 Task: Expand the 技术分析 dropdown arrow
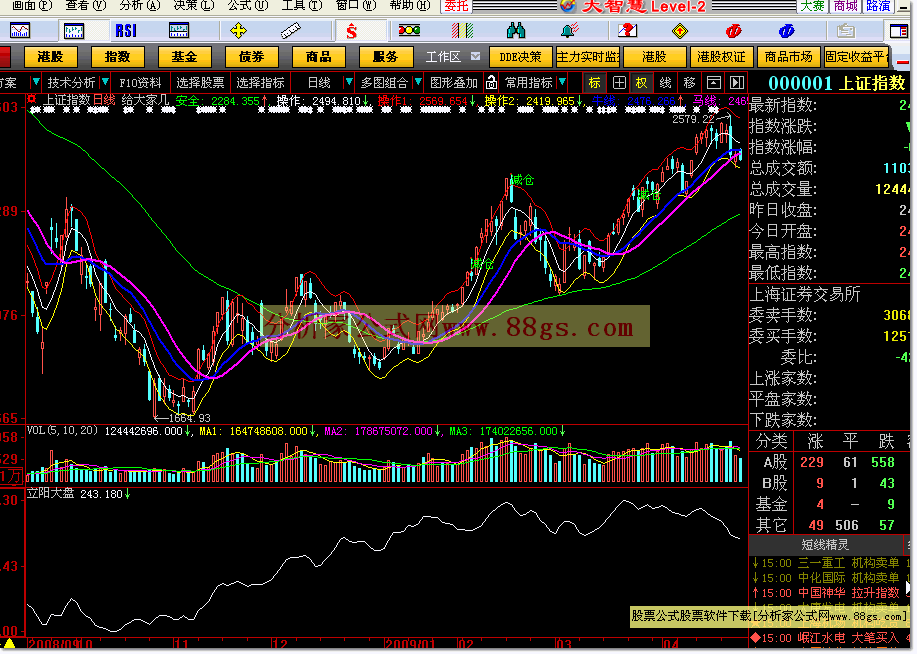point(105,82)
